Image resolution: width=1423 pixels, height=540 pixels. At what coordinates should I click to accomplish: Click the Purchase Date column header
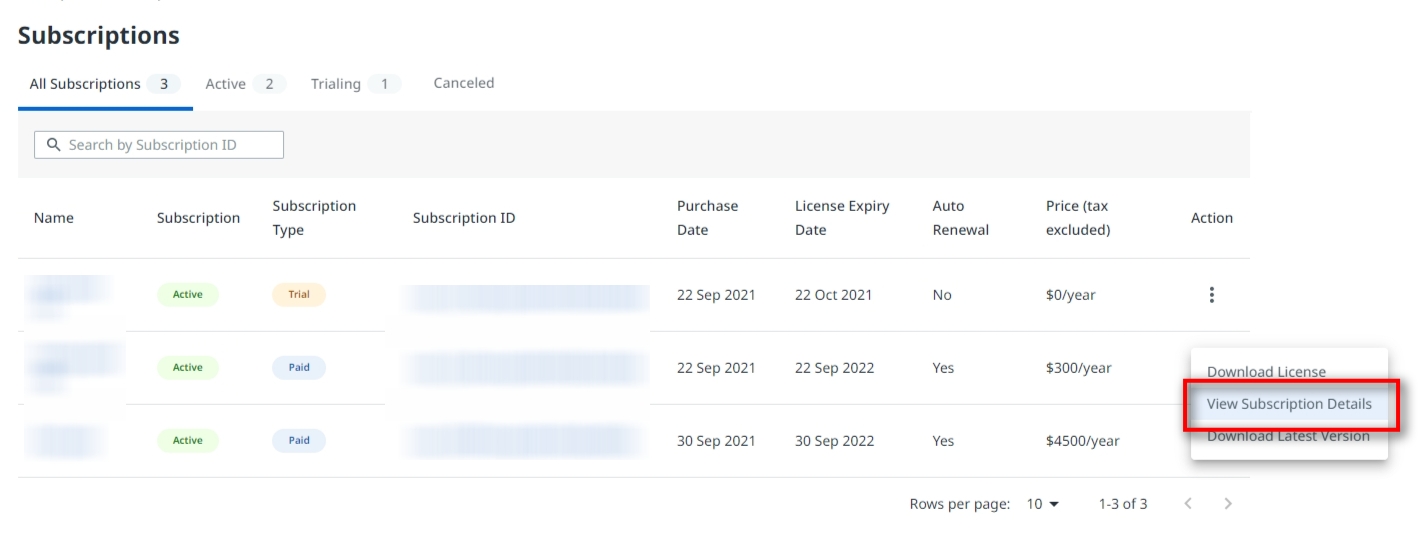pos(707,218)
